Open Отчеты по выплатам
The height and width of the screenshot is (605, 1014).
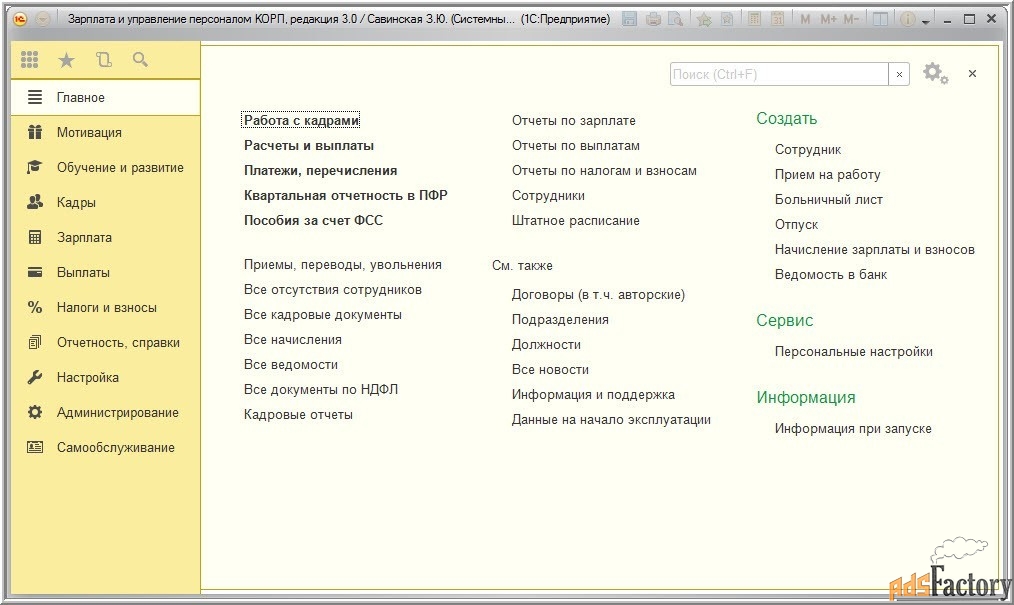(x=576, y=145)
